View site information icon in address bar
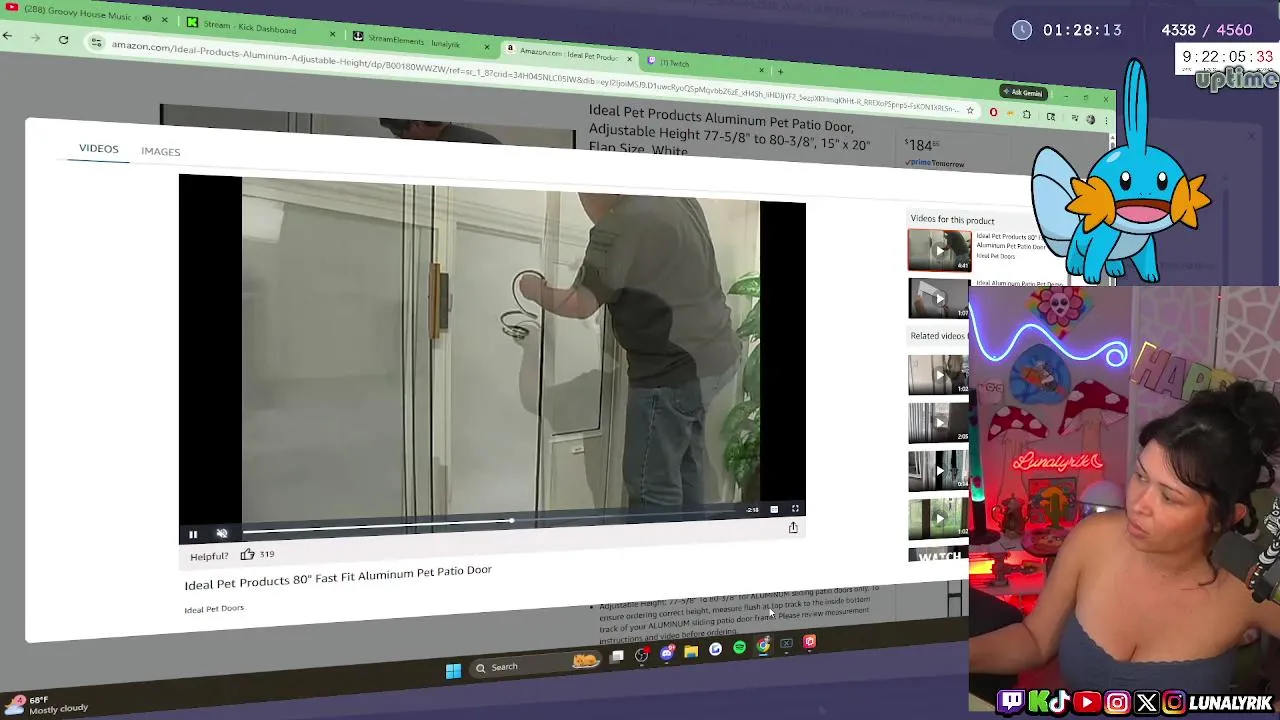The height and width of the screenshot is (720, 1280). tap(96, 42)
